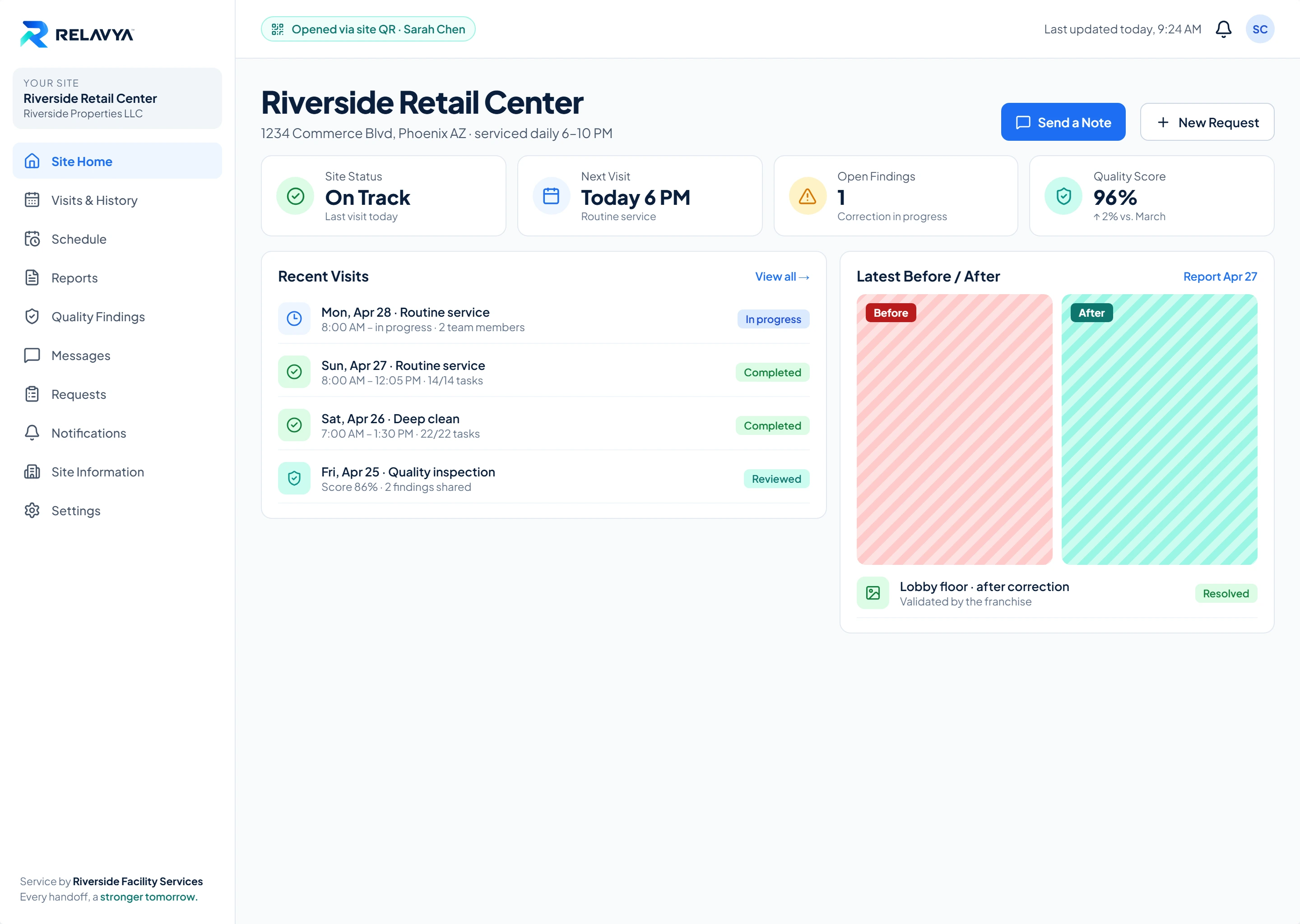The height and width of the screenshot is (924, 1300).
Task: Click the stronger tomorrow link in footer
Action: pos(149,896)
